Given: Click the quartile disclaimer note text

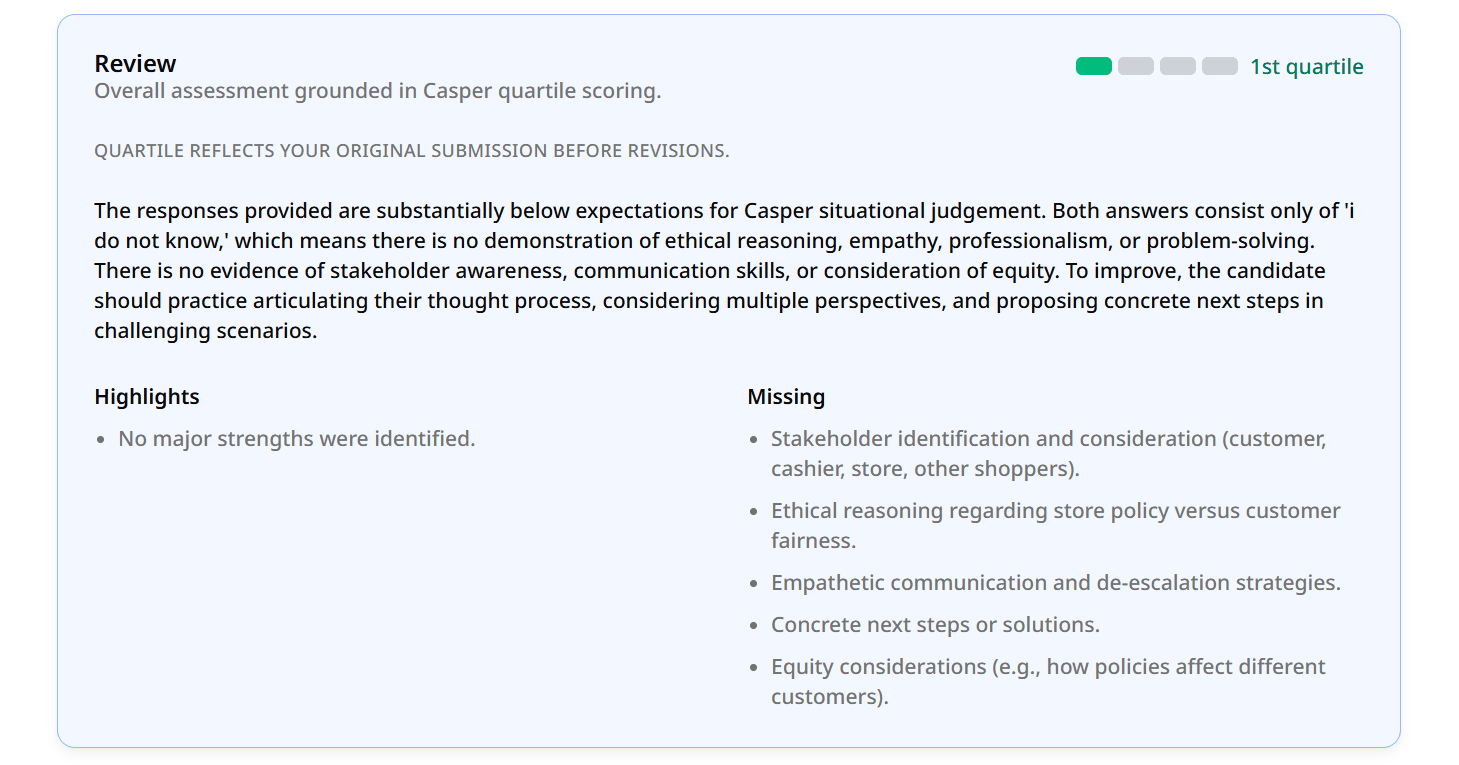Looking at the screenshot, I should click(x=412, y=151).
